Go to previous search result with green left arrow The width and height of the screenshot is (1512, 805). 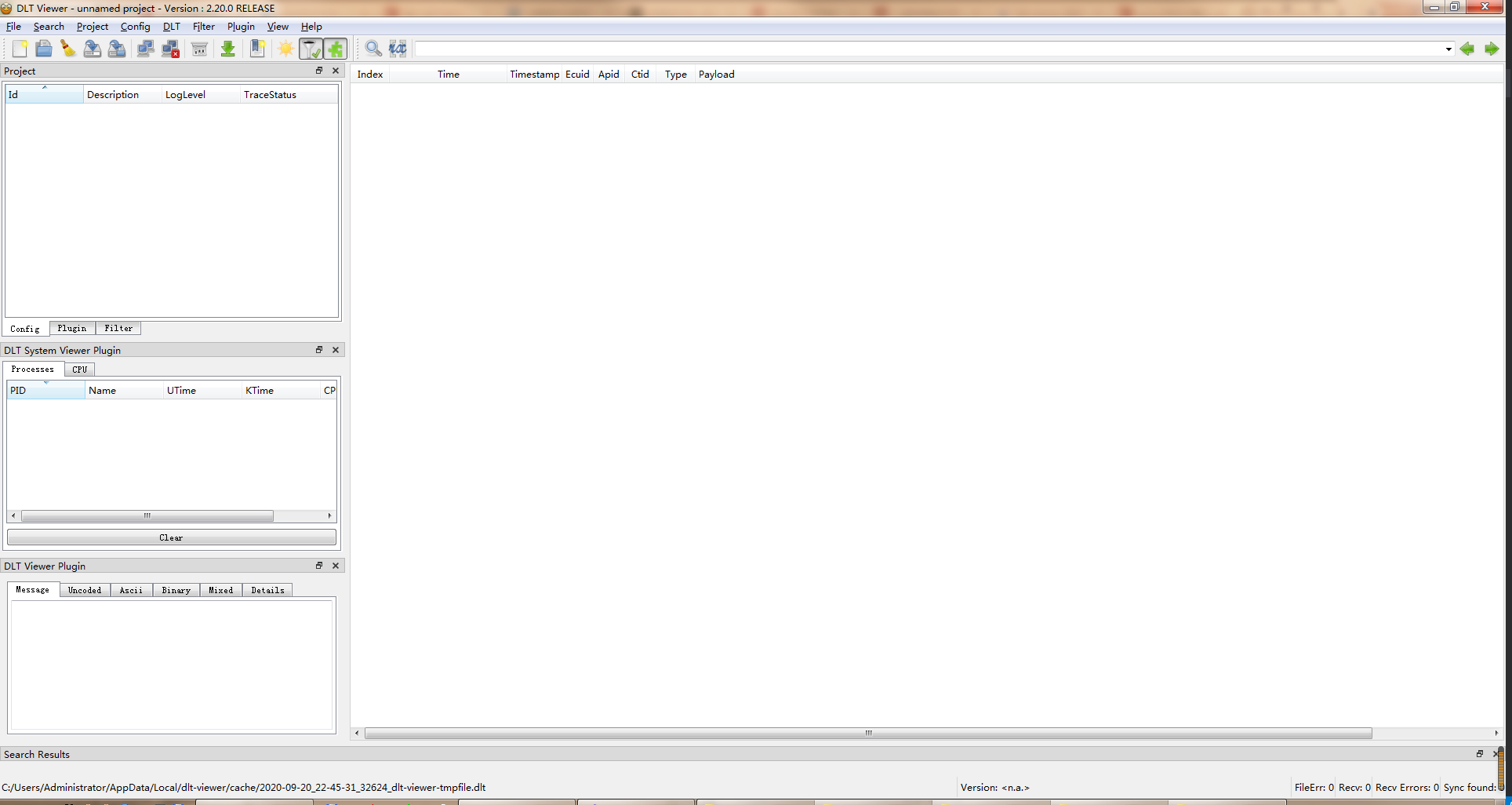pos(1467,49)
